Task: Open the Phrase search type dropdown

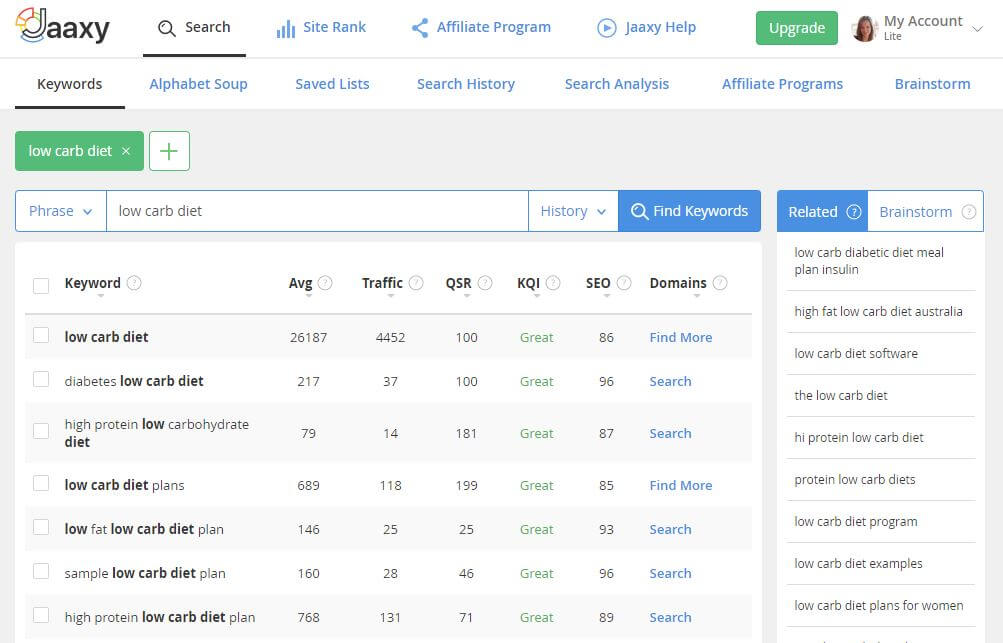Action: pyautogui.click(x=61, y=211)
